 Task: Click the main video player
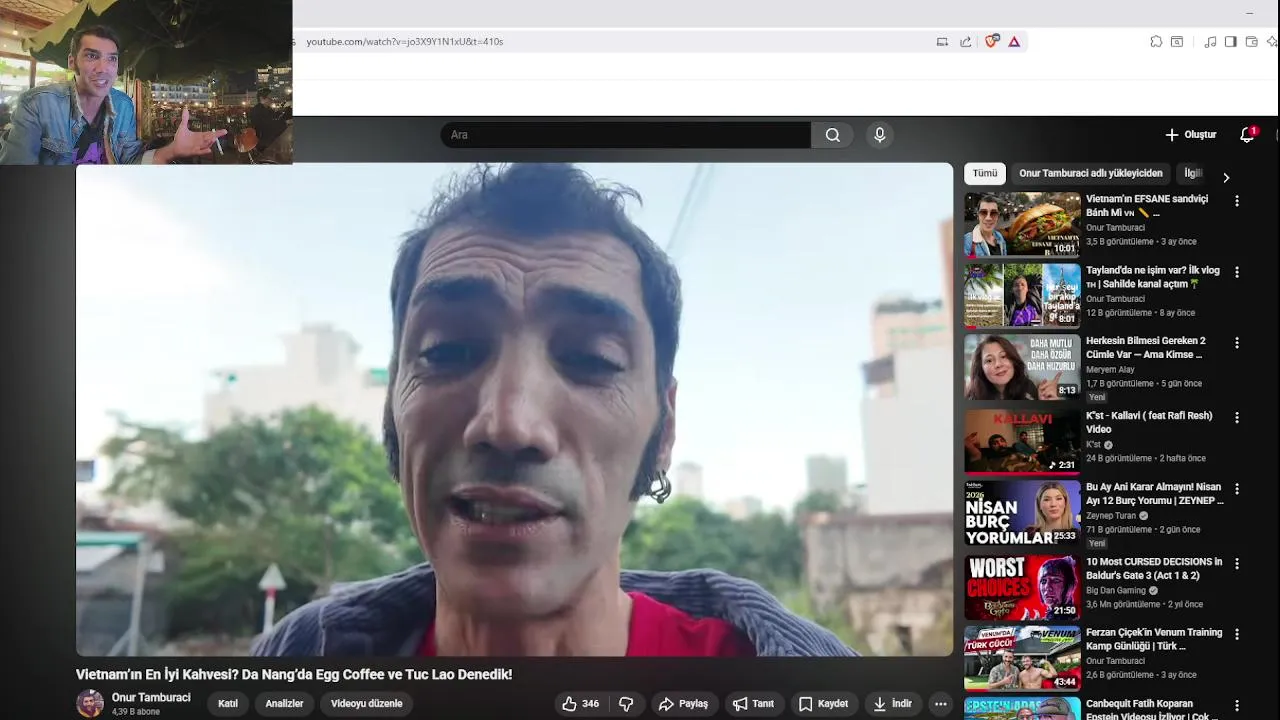click(515, 409)
